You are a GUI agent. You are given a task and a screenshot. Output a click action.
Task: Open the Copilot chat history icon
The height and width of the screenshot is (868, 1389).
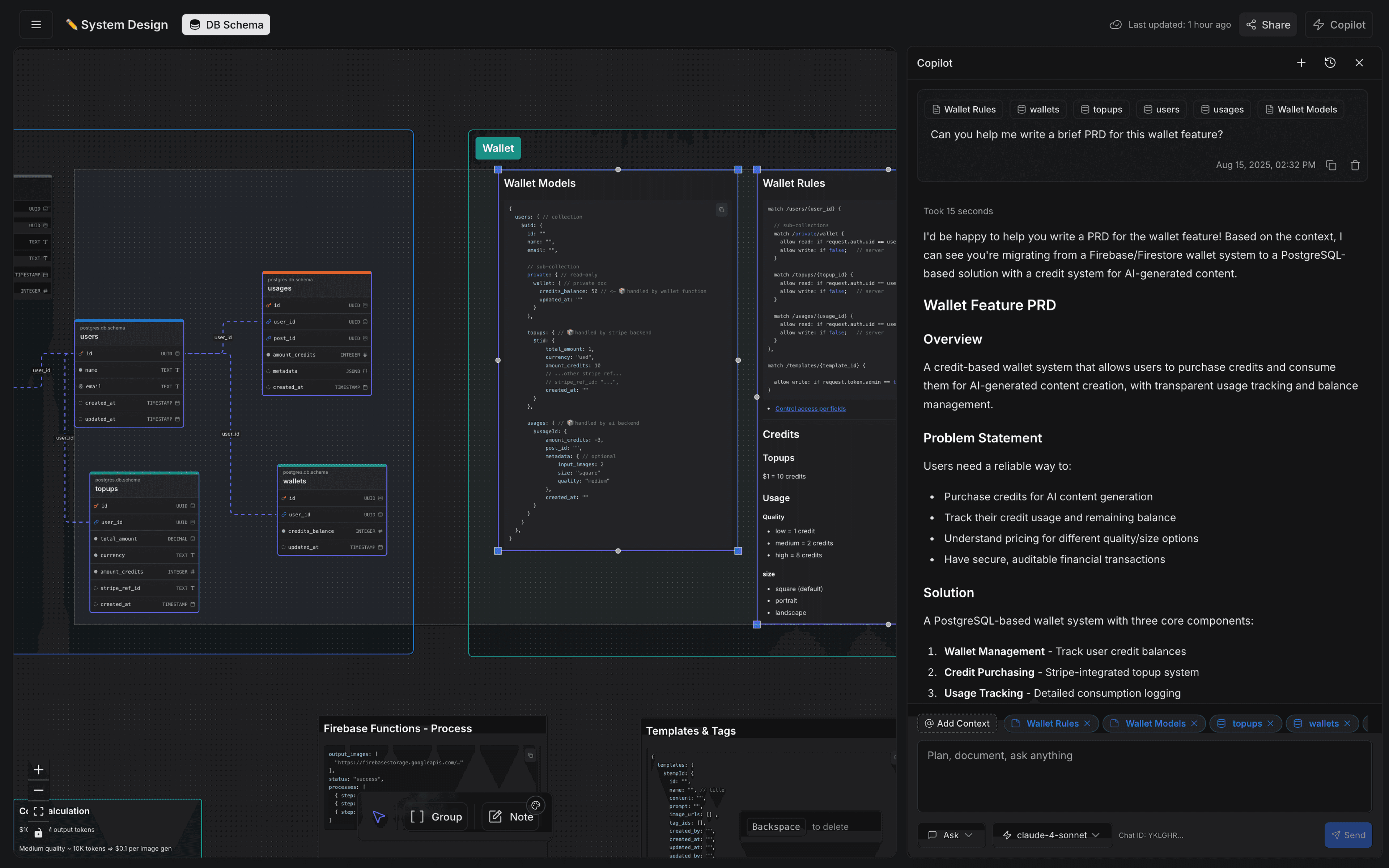(1330, 63)
